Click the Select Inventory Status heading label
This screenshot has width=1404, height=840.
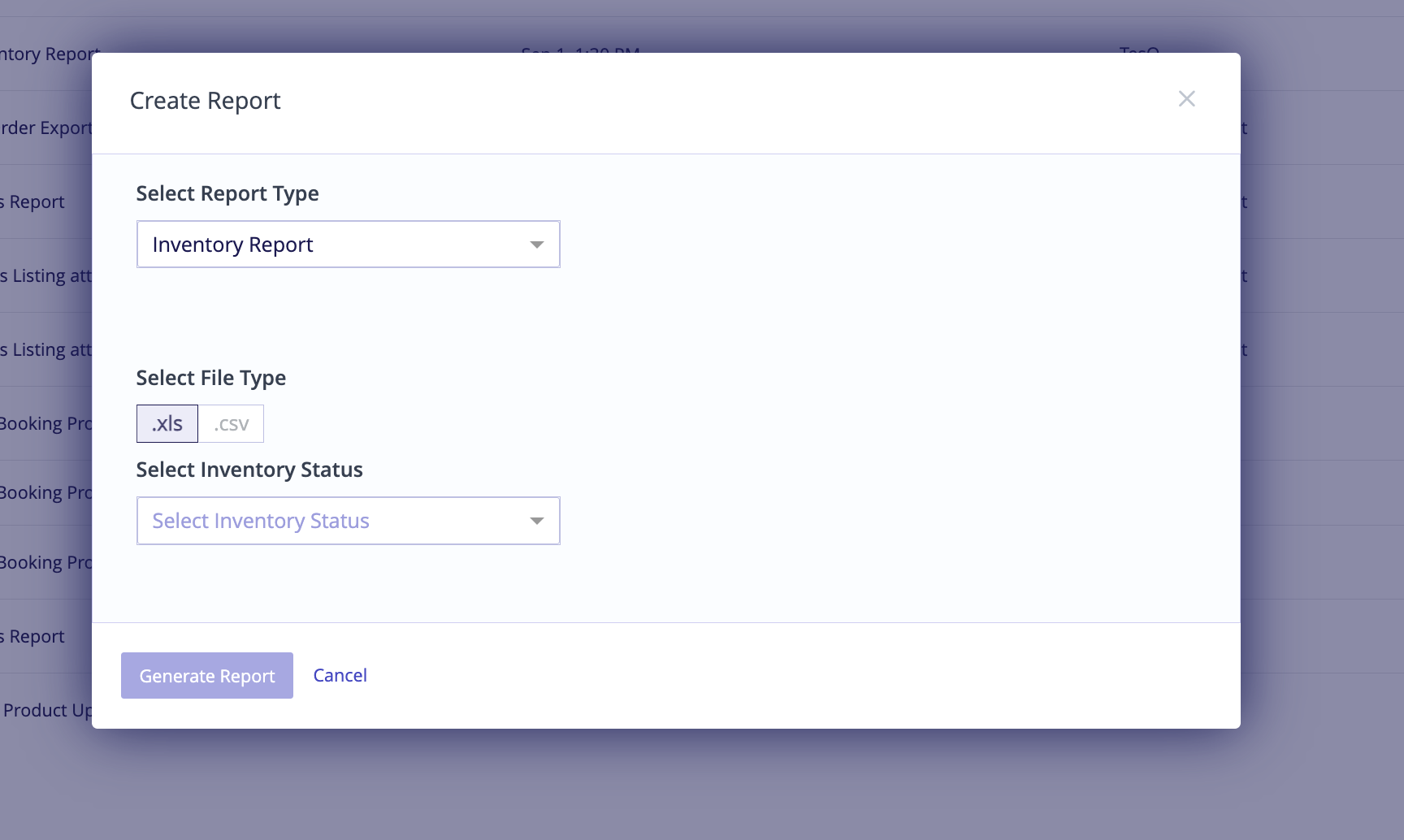point(249,470)
